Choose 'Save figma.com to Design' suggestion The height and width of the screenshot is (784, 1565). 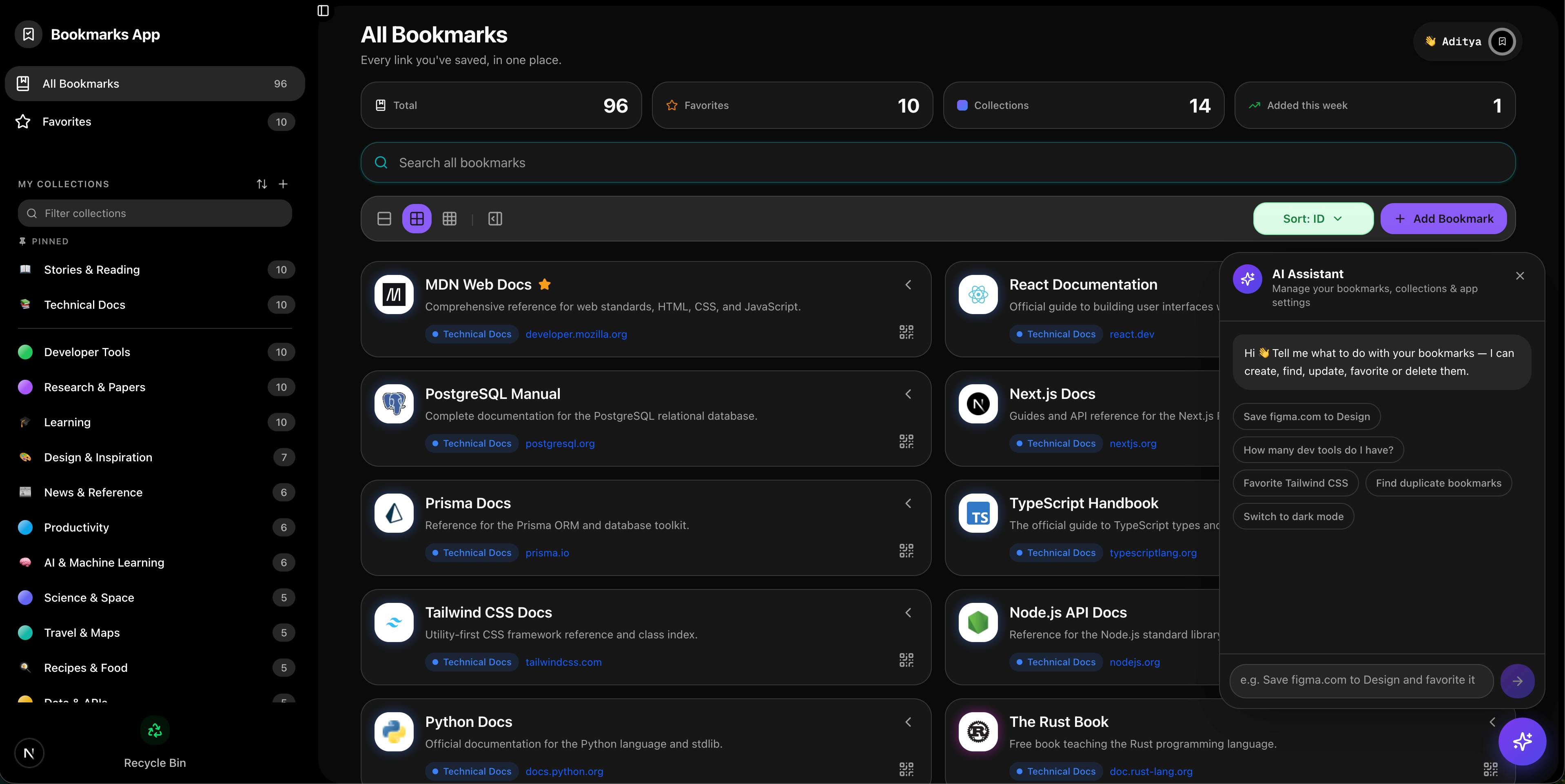click(1306, 416)
